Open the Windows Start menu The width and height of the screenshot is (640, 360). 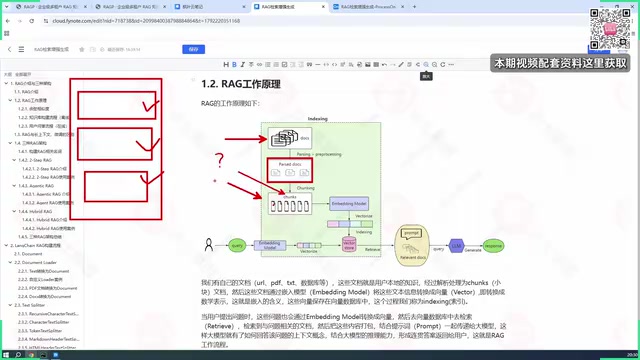point(6,355)
